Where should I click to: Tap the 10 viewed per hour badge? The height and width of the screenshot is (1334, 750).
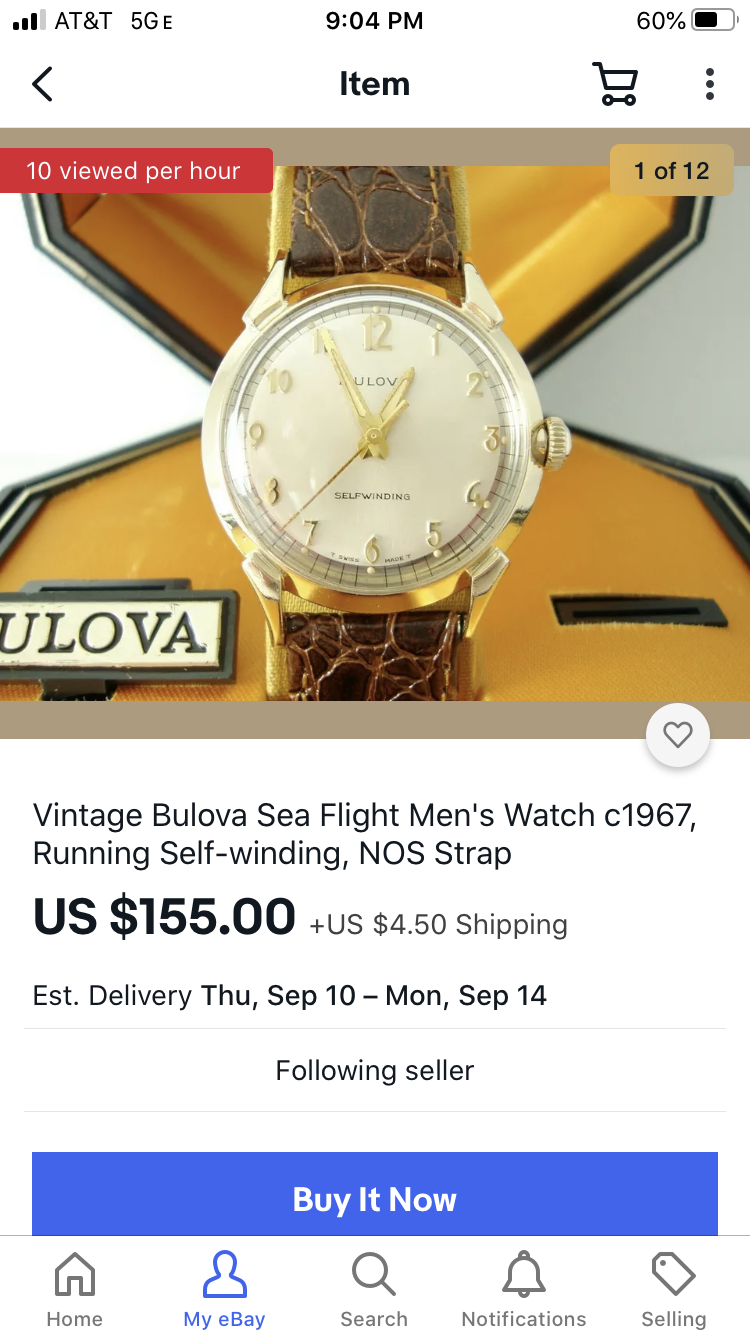(x=136, y=170)
